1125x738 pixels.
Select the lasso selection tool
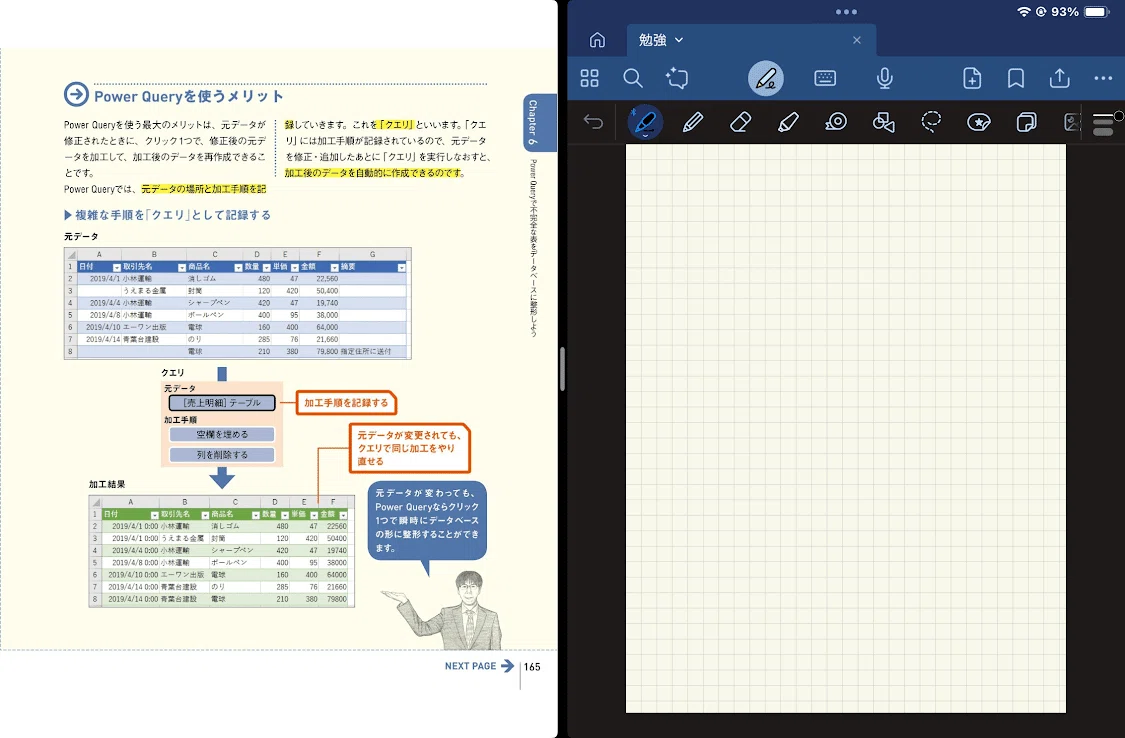[x=931, y=122]
